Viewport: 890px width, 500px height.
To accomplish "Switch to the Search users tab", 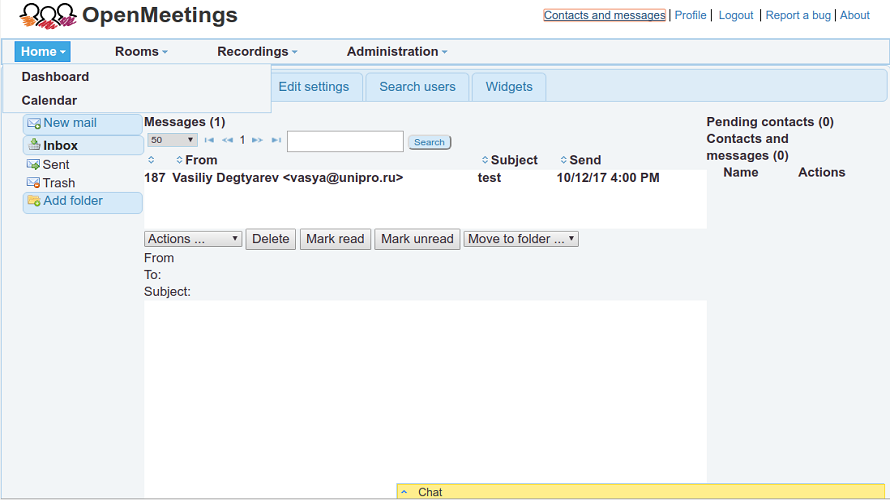I will [x=417, y=87].
